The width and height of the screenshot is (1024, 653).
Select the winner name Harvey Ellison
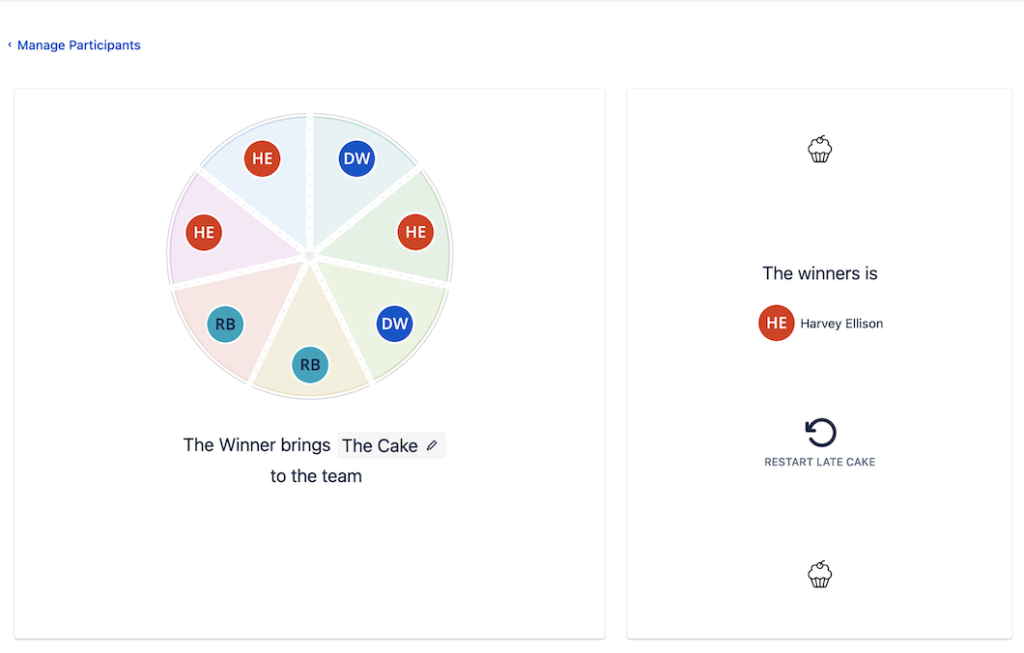pos(841,324)
